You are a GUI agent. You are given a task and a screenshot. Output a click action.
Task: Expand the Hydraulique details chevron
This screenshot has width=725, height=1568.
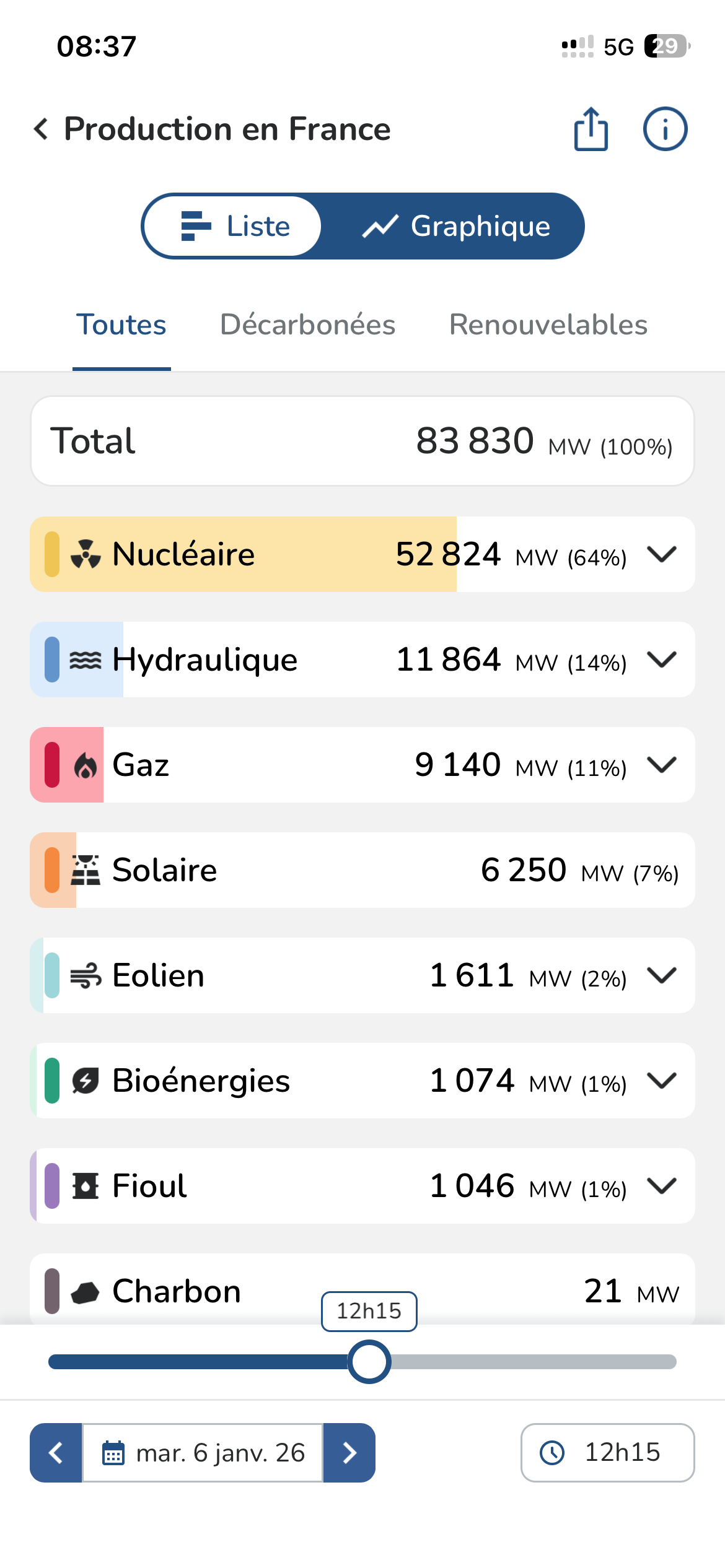point(662,660)
